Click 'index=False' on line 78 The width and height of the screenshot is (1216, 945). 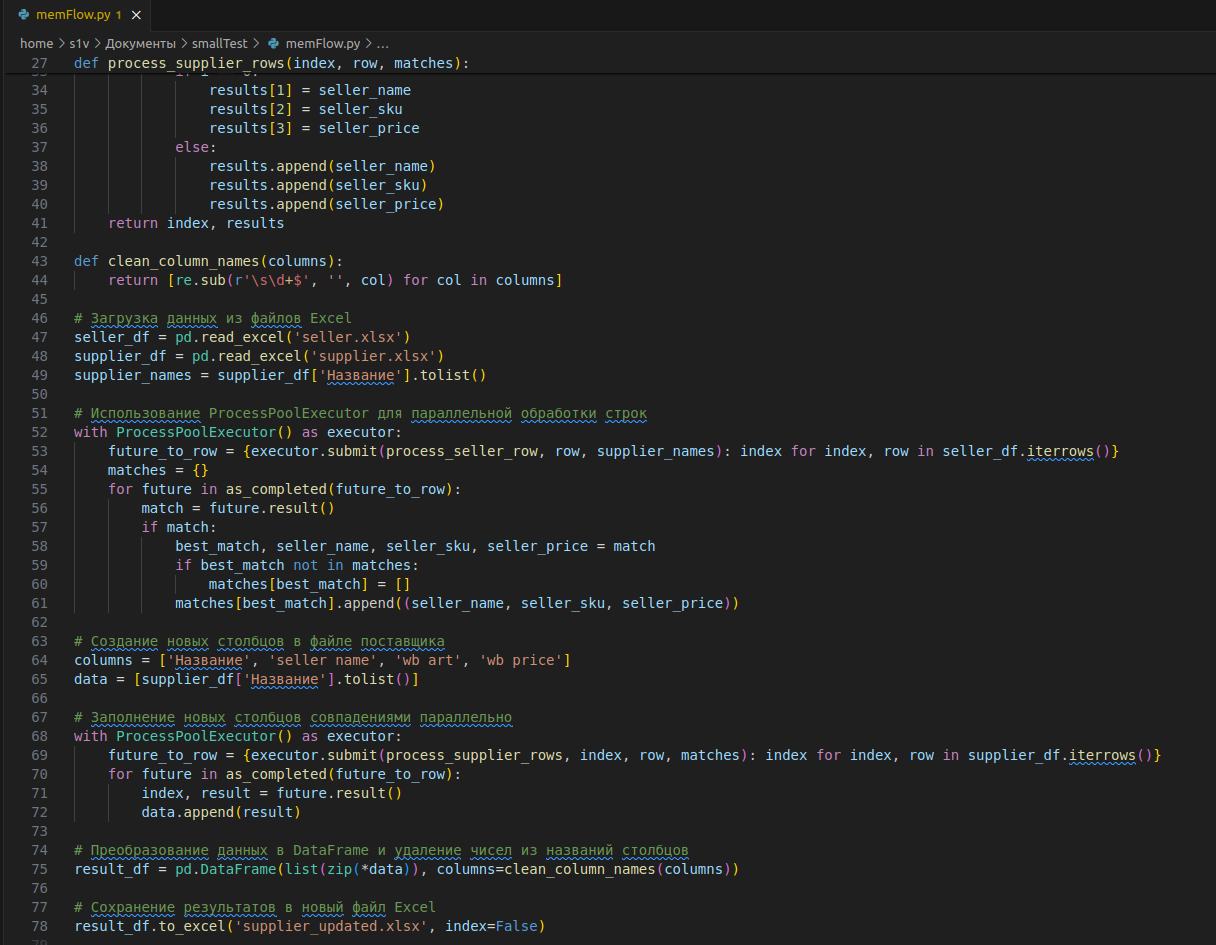pyautogui.click(x=491, y=926)
